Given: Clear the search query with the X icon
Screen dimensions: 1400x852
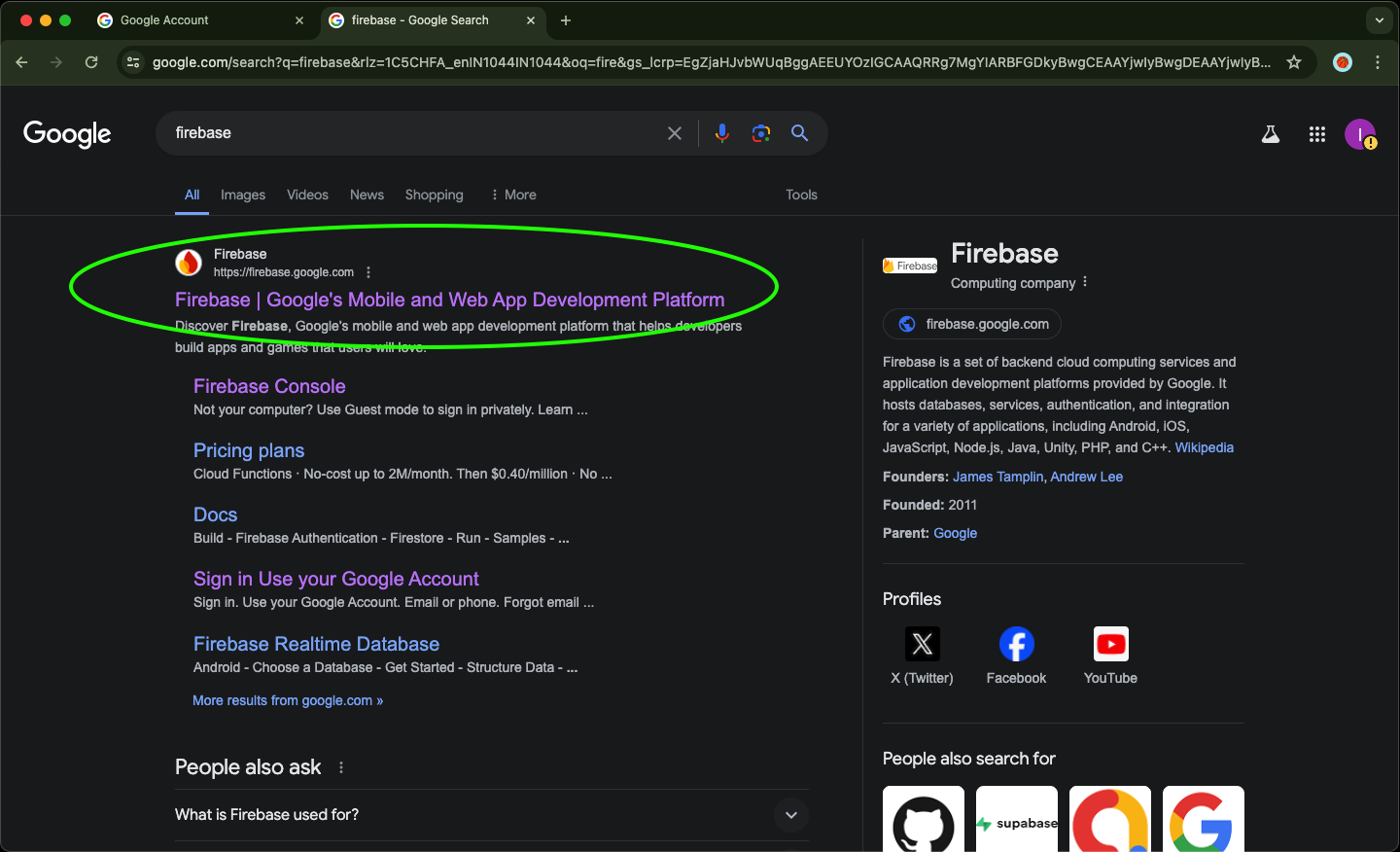Looking at the screenshot, I should coord(675,133).
